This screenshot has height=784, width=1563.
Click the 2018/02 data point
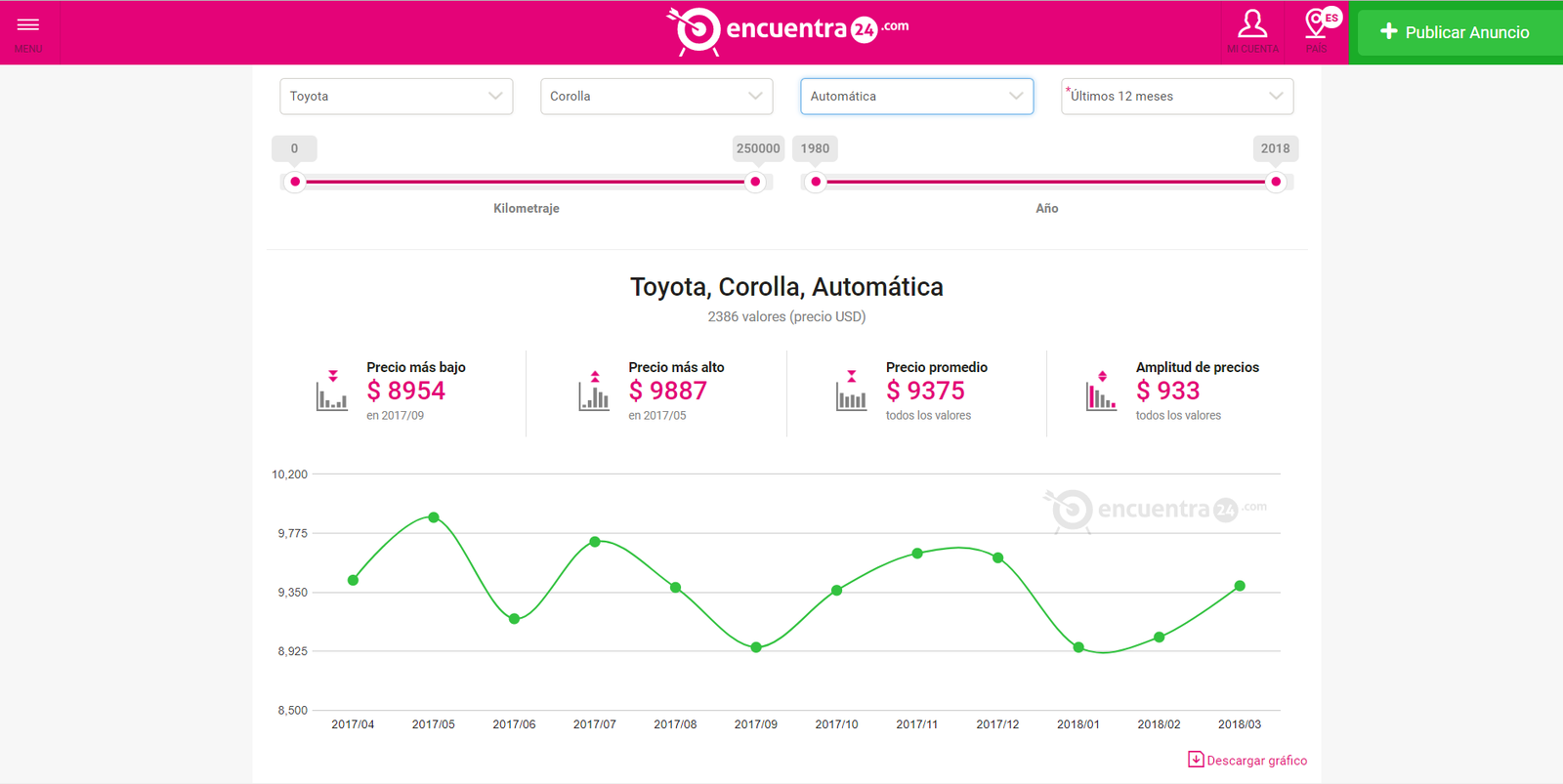[1160, 638]
